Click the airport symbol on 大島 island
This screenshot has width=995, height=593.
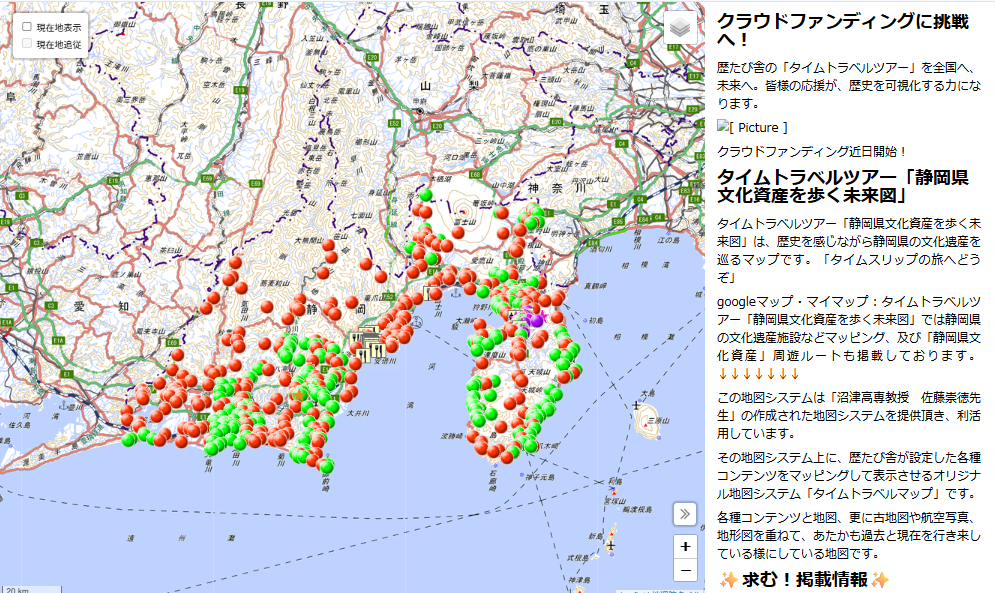tap(636, 407)
